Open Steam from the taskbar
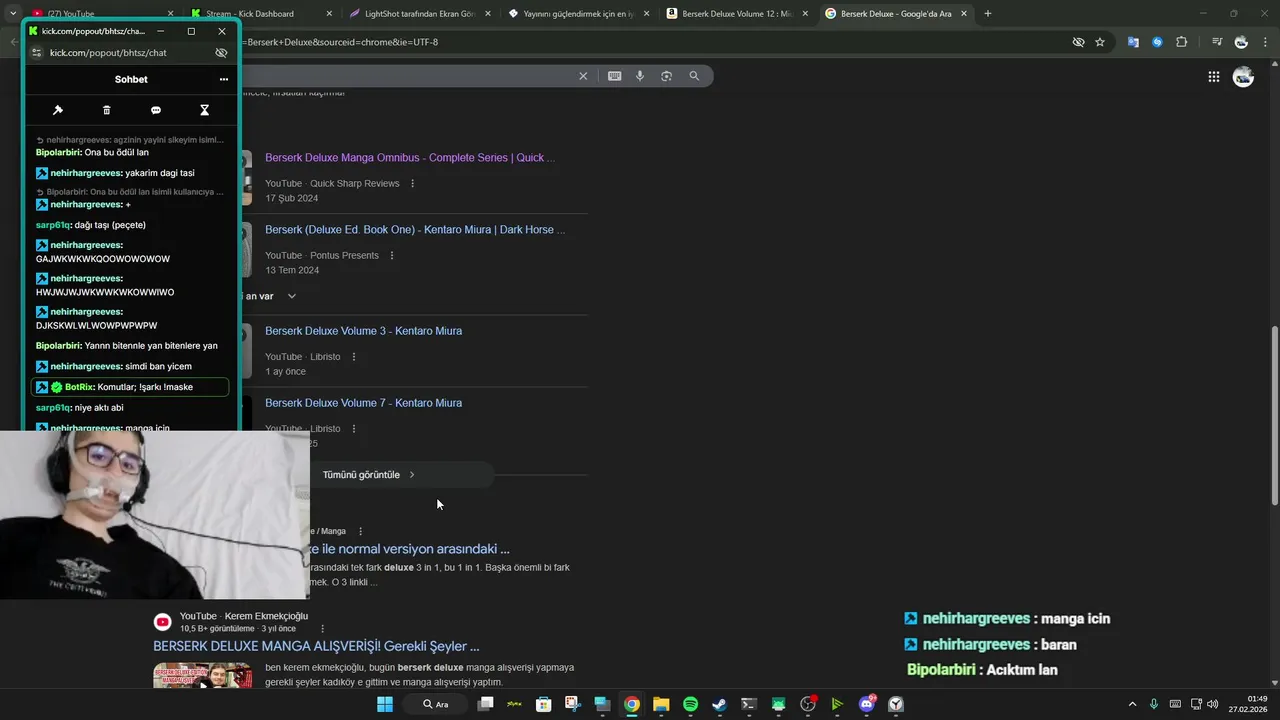1280x720 pixels. (719, 704)
